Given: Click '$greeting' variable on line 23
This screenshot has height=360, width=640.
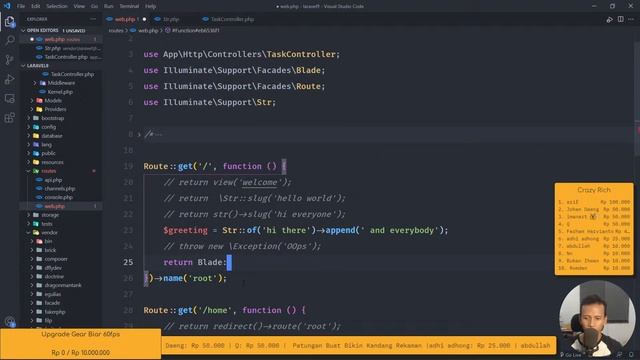Looking at the screenshot, I should 185,231.
